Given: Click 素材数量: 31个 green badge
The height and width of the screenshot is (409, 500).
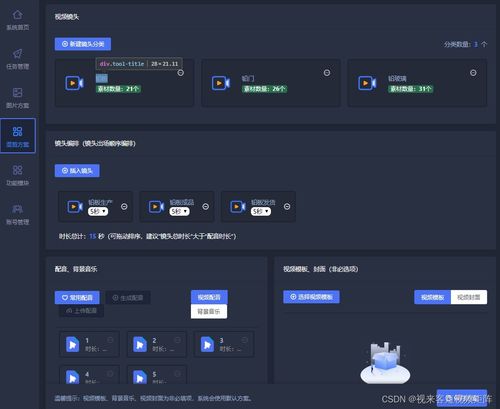Looking at the screenshot, I should 411,89.
